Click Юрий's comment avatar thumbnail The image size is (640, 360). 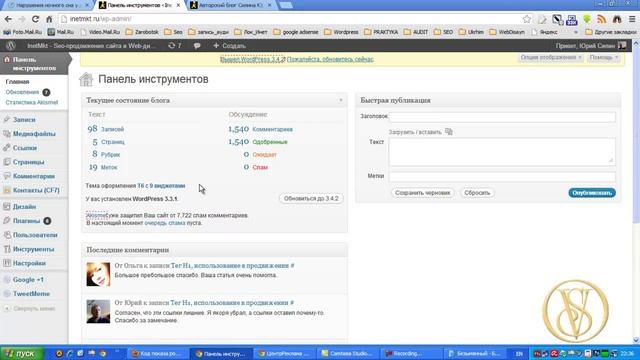click(98, 311)
